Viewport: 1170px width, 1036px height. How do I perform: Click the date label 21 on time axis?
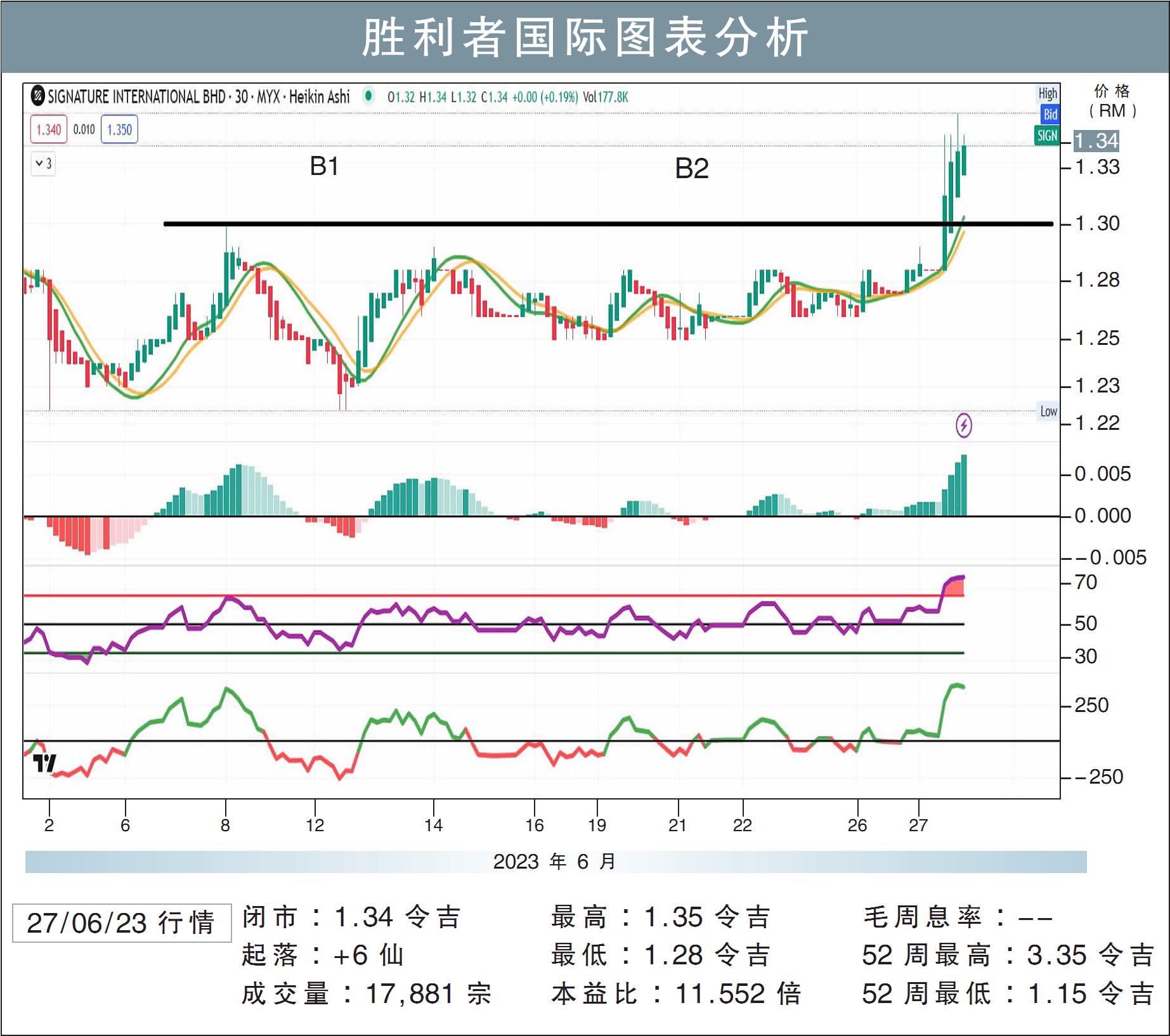tap(677, 825)
